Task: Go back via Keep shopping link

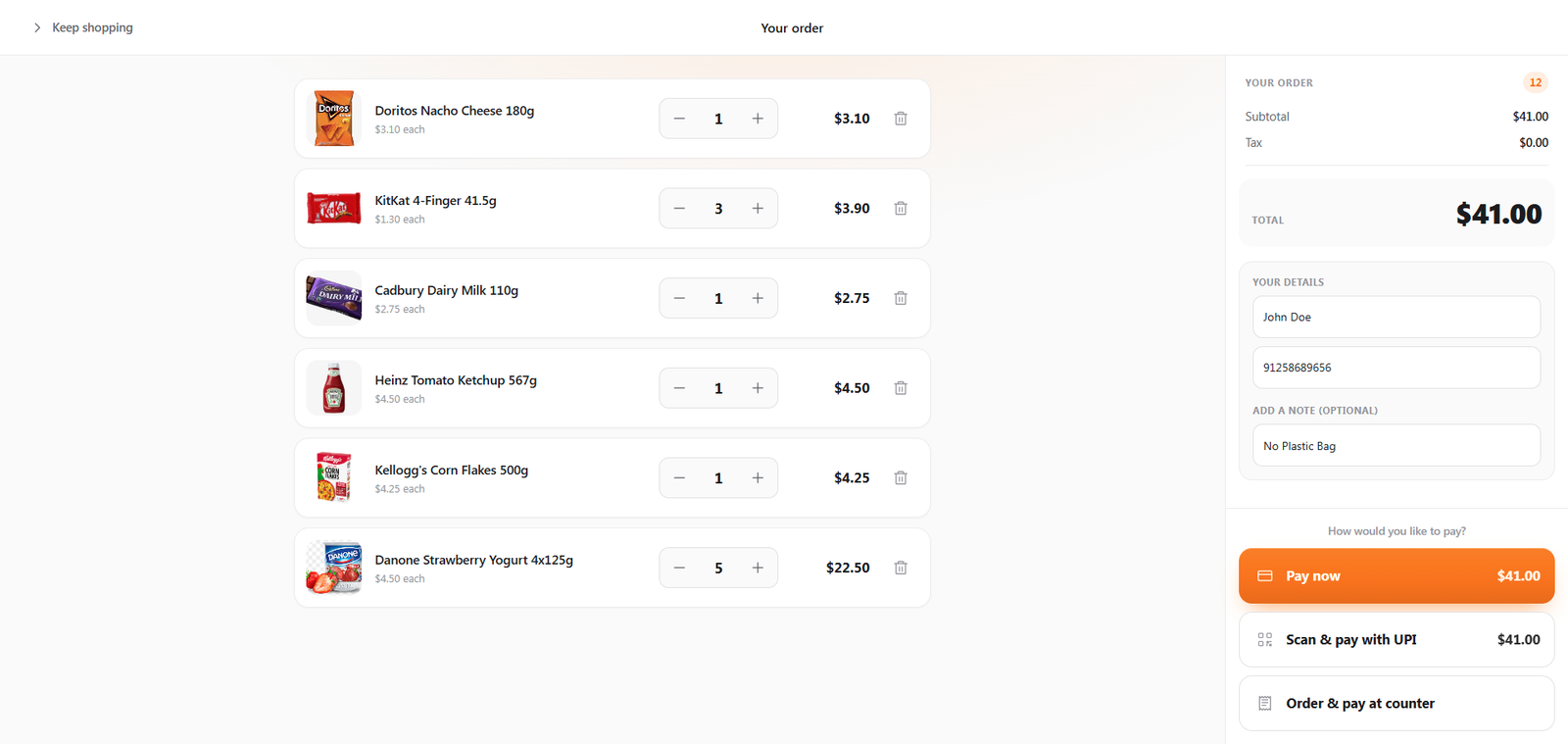Action: [x=83, y=27]
